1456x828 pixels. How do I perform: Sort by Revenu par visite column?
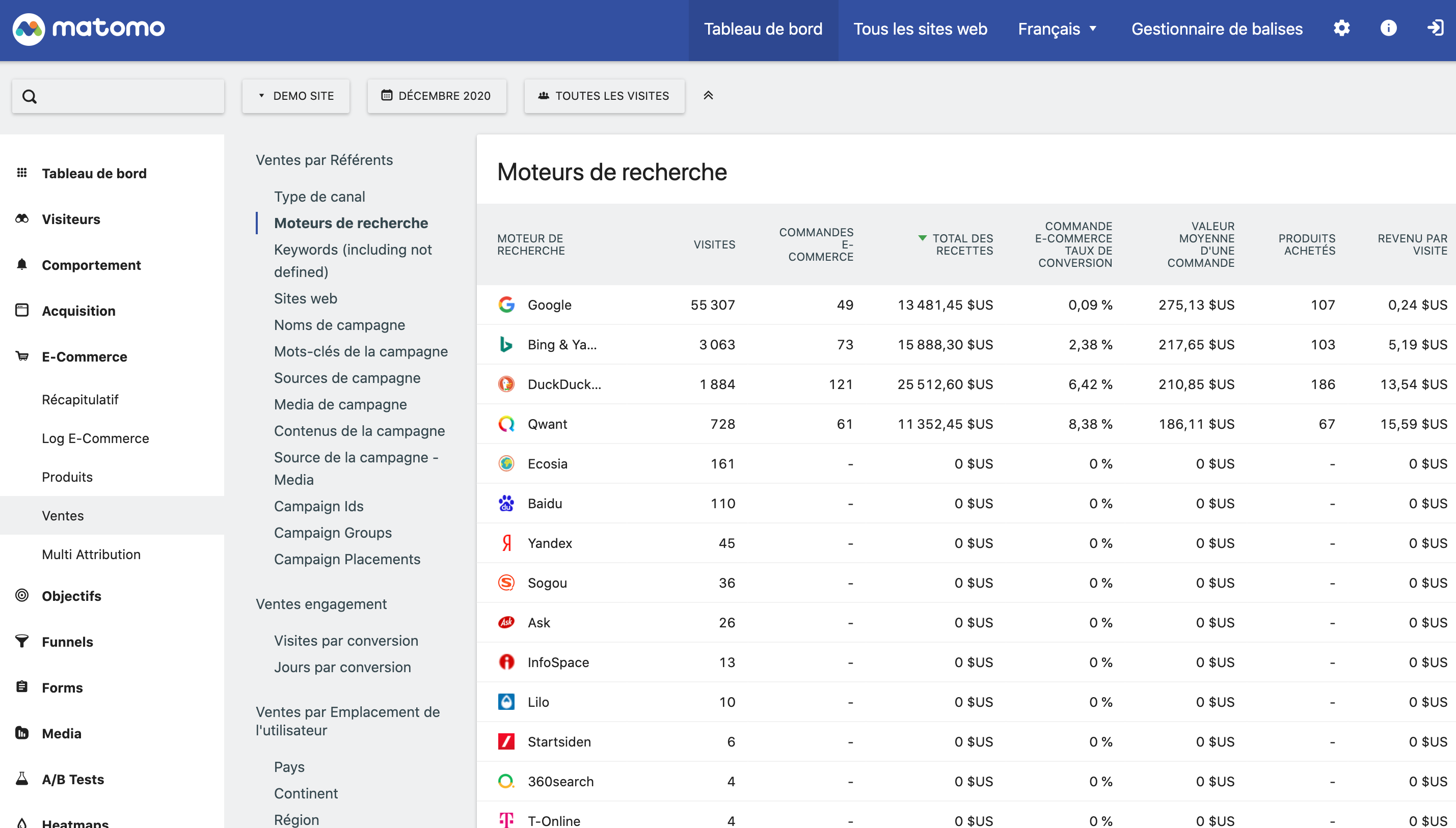(x=1412, y=244)
